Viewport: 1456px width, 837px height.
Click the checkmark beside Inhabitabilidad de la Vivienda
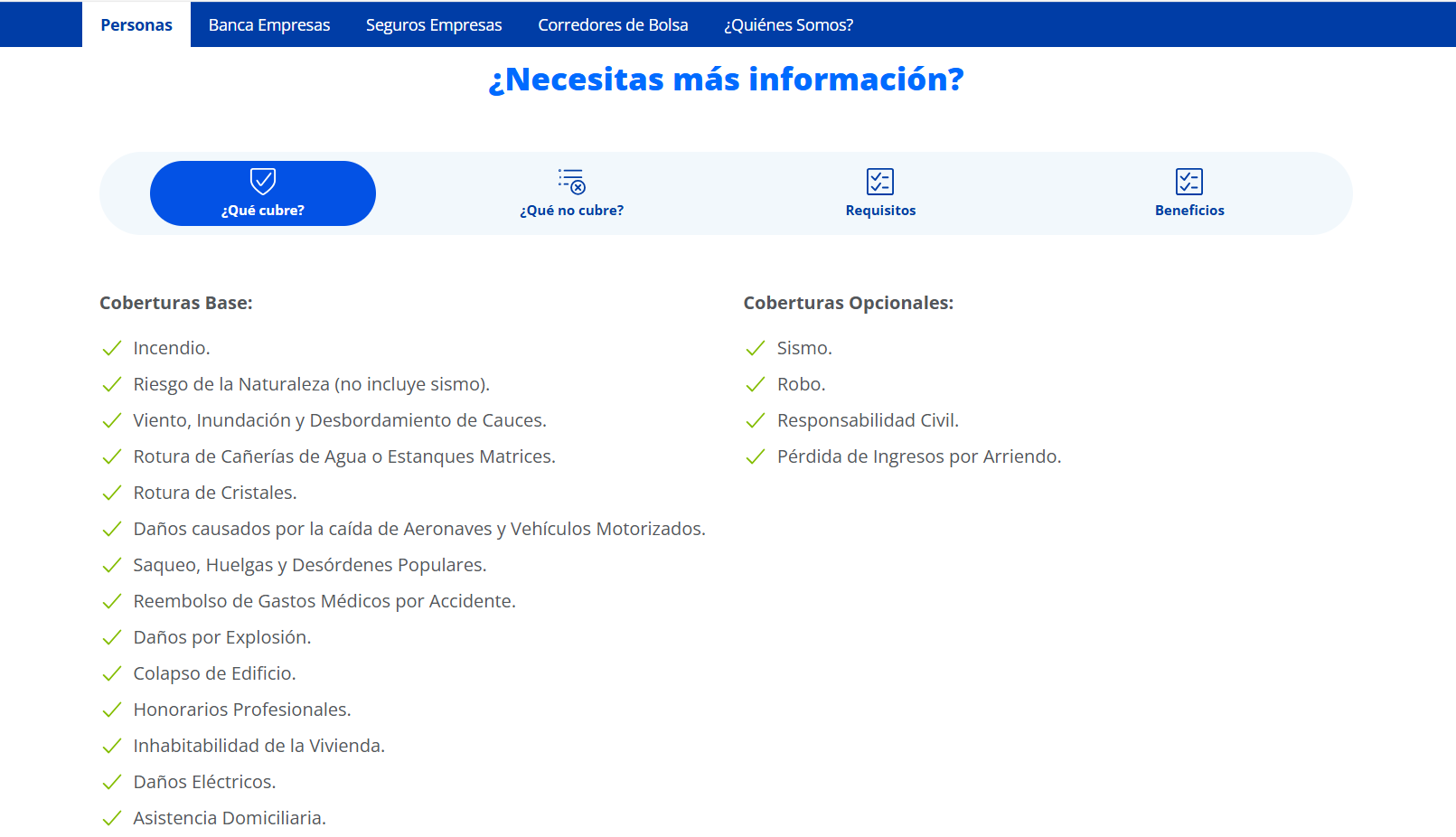click(x=112, y=747)
